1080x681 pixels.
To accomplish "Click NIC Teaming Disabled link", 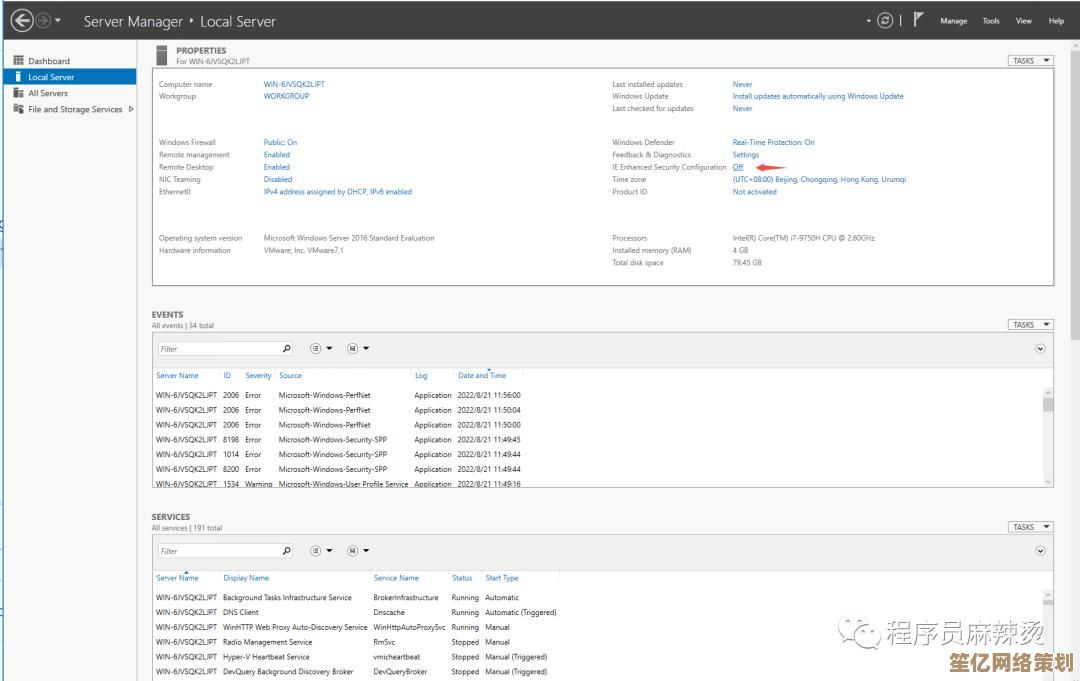I will (x=278, y=180).
